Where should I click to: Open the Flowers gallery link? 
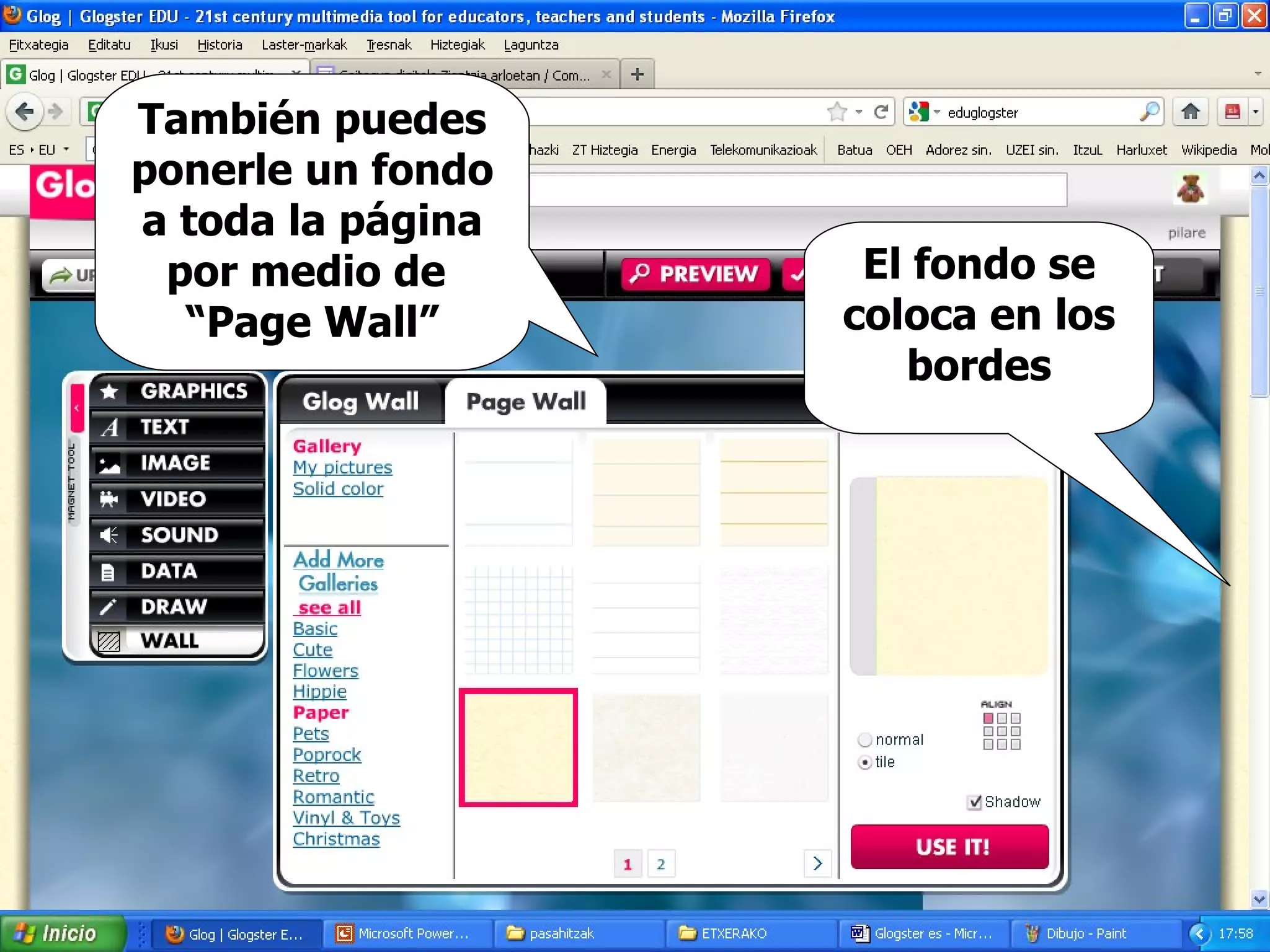point(326,671)
